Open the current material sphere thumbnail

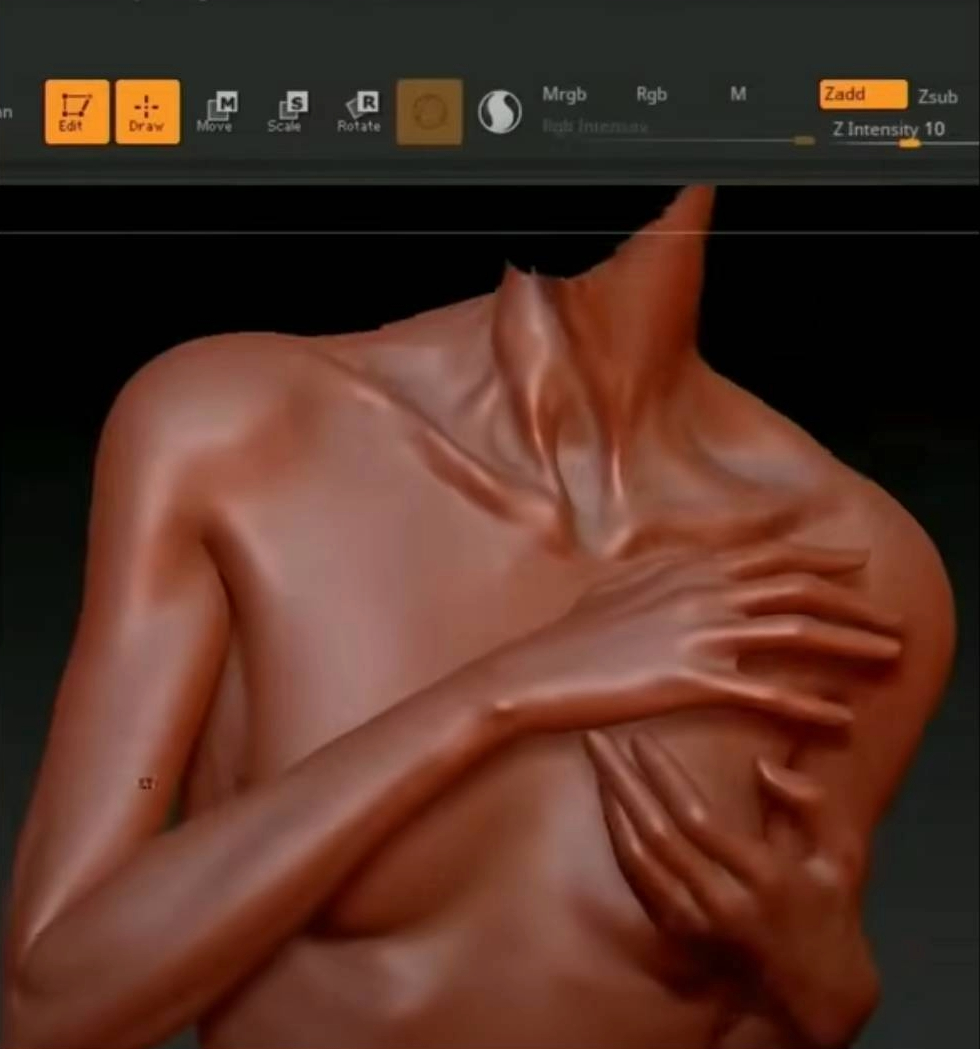coord(502,112)
